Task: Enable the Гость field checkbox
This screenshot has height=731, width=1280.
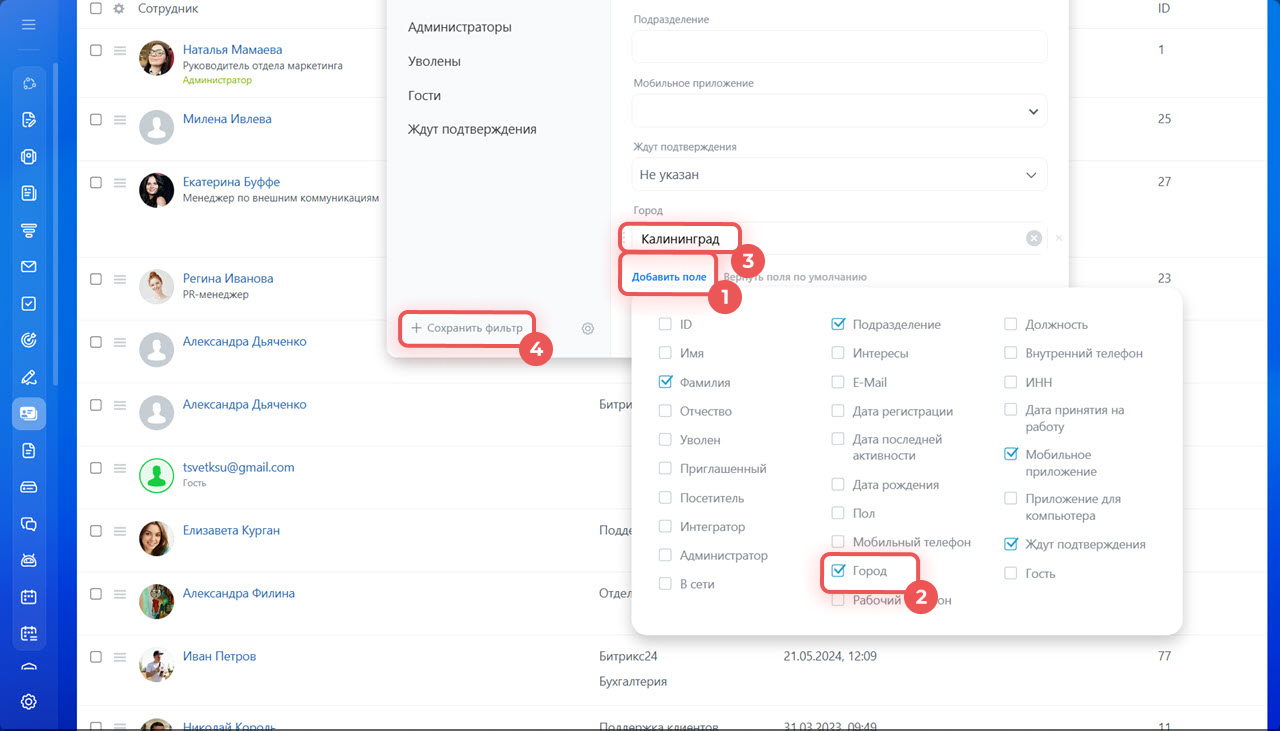Action: pyautogui.click(x=1011, y=573)
